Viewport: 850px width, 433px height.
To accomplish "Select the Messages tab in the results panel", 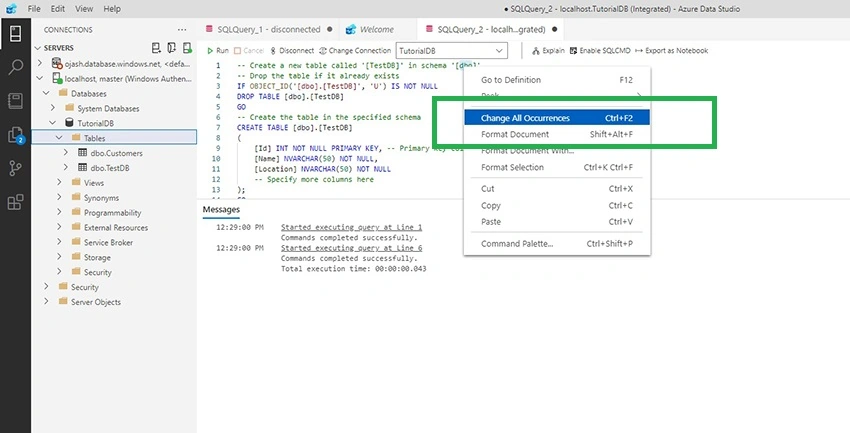I will coord(221,209).
